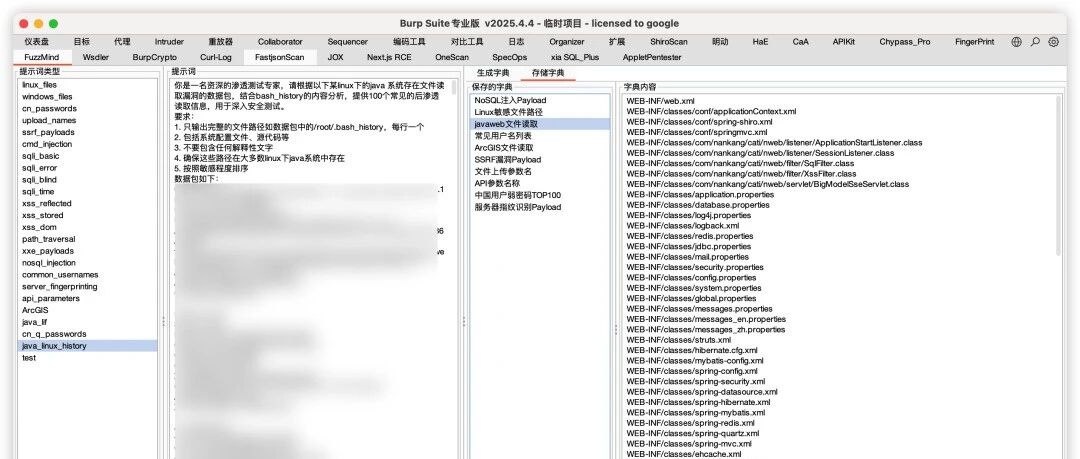1080x459 pixels.
Task: Open the Next.js RCE tab
Action: 388,57
